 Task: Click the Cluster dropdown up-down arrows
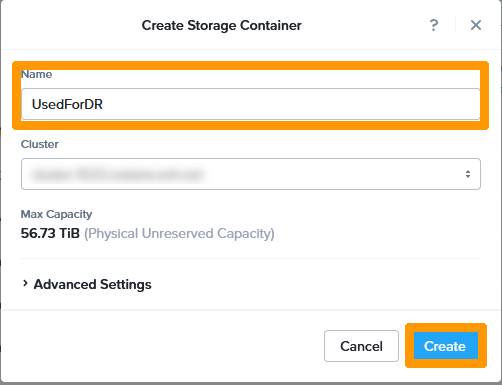click(468, 174)
